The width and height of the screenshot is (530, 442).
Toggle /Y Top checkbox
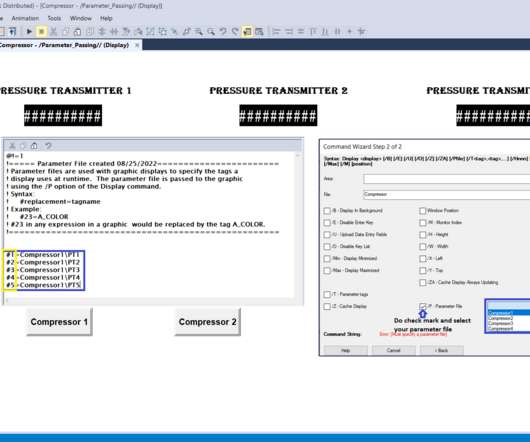(423, 271)
